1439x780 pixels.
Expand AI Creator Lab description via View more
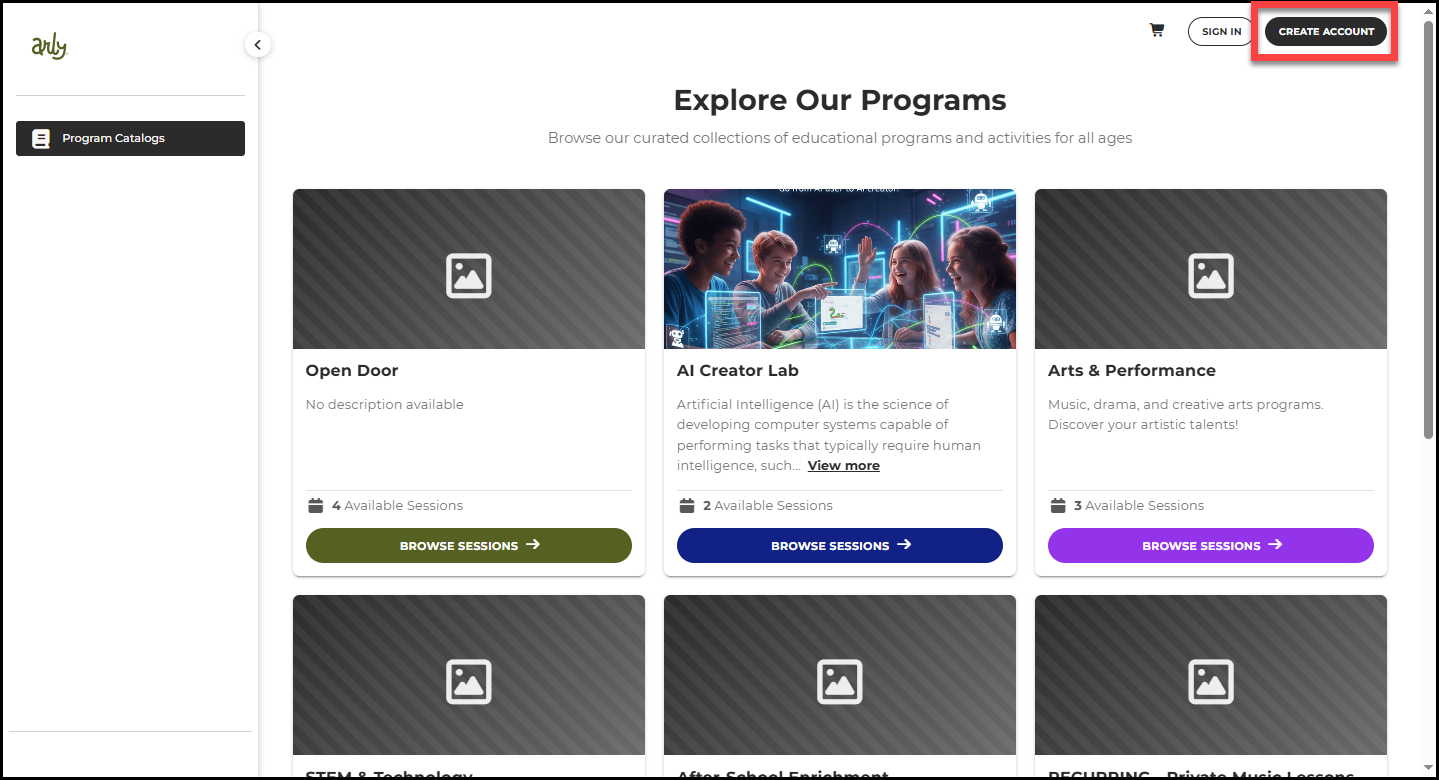[x=844, y=465]
